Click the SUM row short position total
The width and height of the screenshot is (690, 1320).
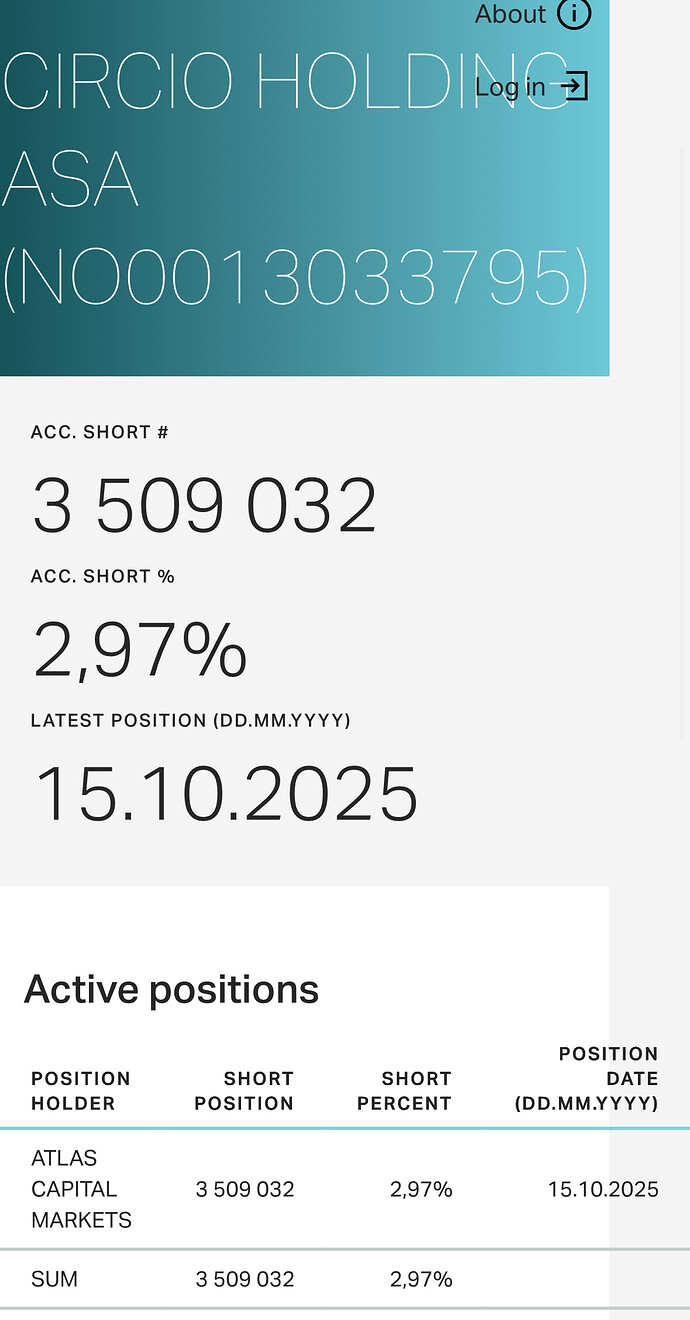(245, 1279)
